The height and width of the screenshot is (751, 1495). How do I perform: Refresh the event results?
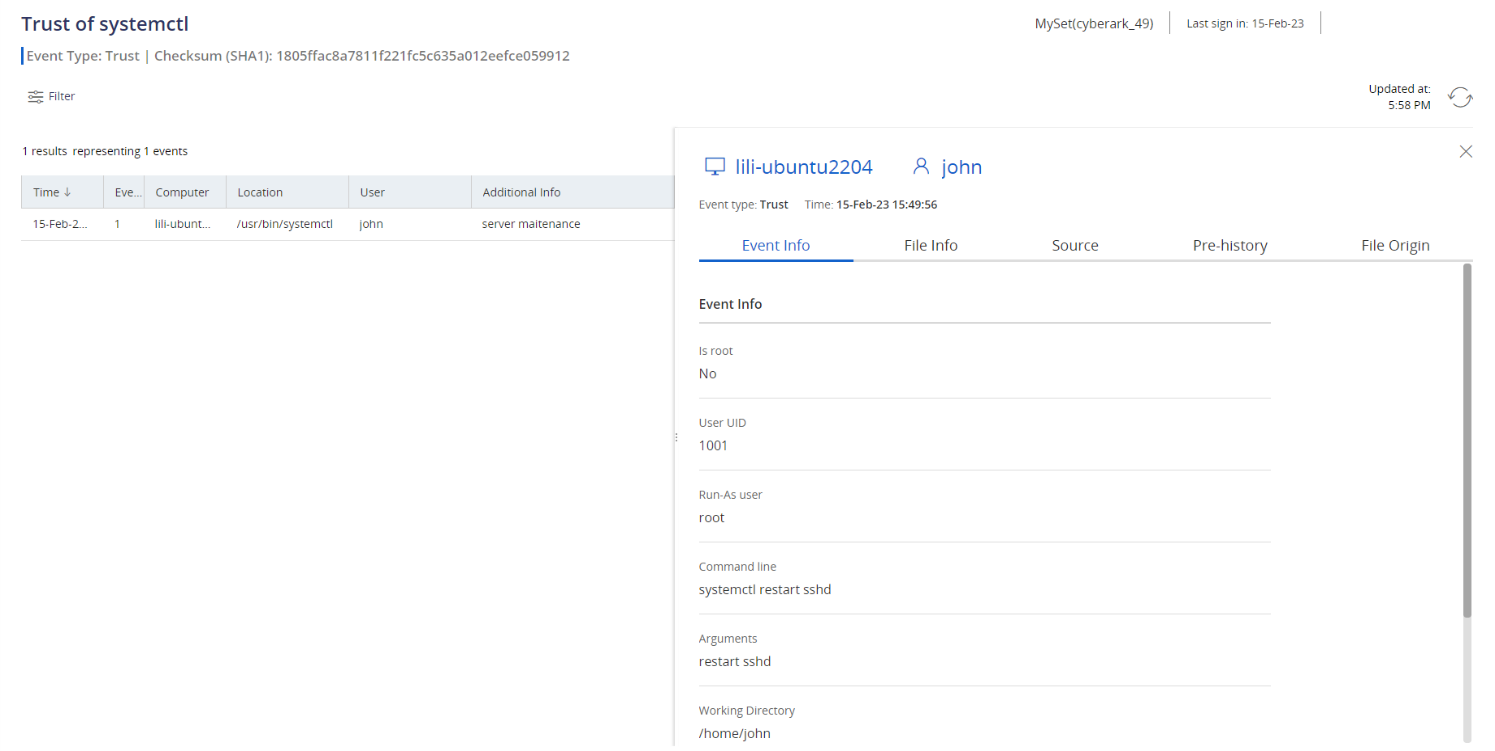pyautogui.click(x=1460, y=97)
